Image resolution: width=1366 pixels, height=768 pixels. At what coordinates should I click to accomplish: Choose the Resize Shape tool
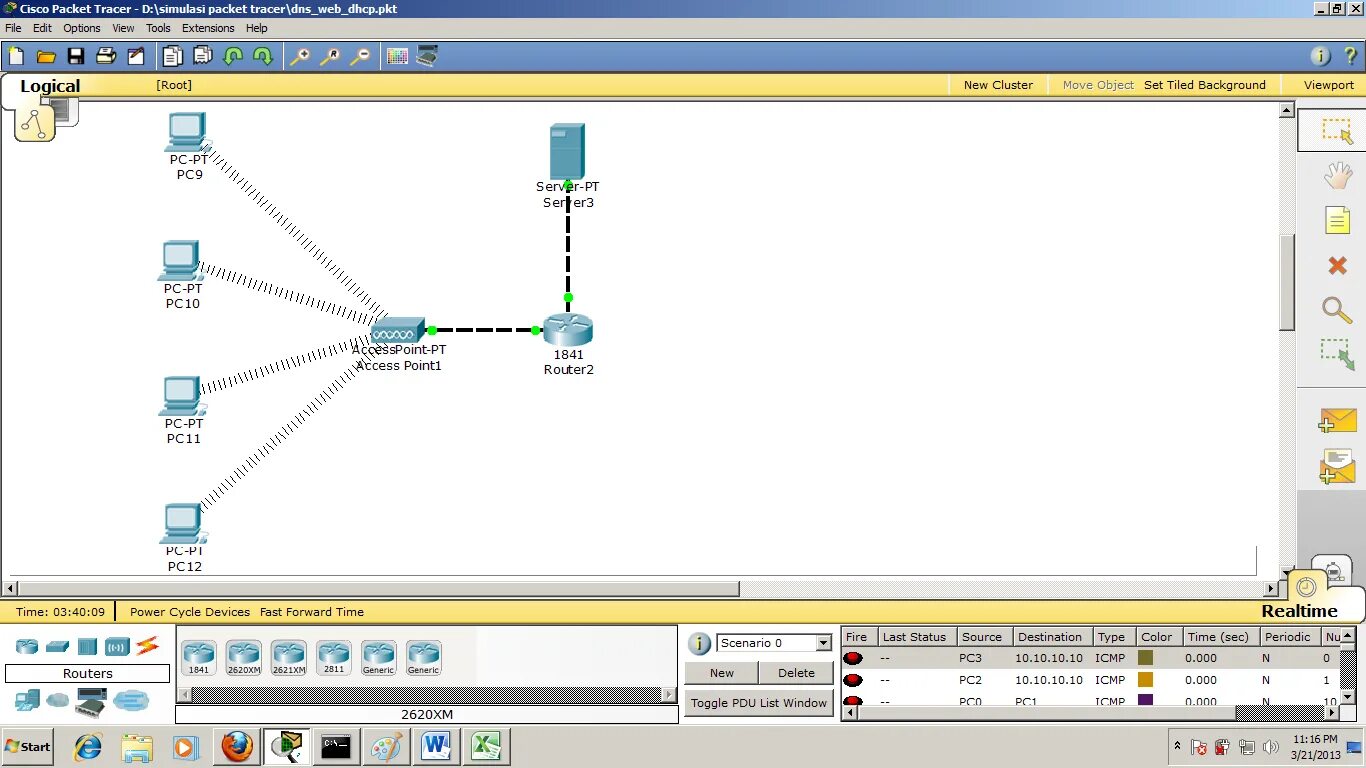pyautogui.click(x=1337, y=354)
